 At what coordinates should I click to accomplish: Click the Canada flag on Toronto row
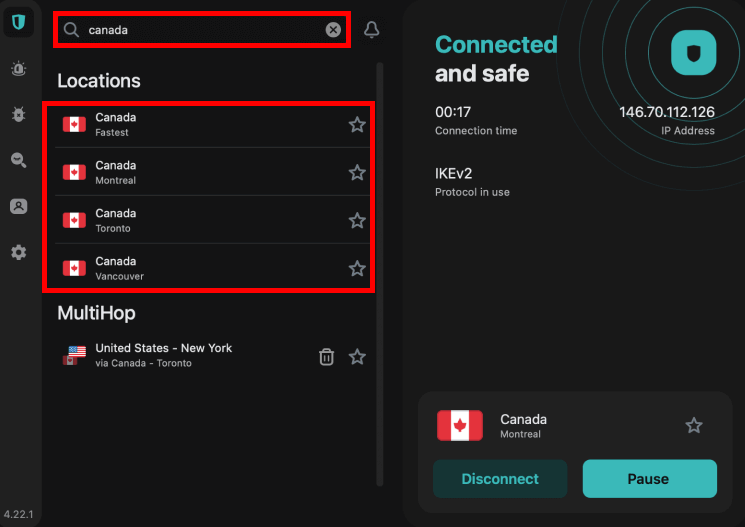74,220
